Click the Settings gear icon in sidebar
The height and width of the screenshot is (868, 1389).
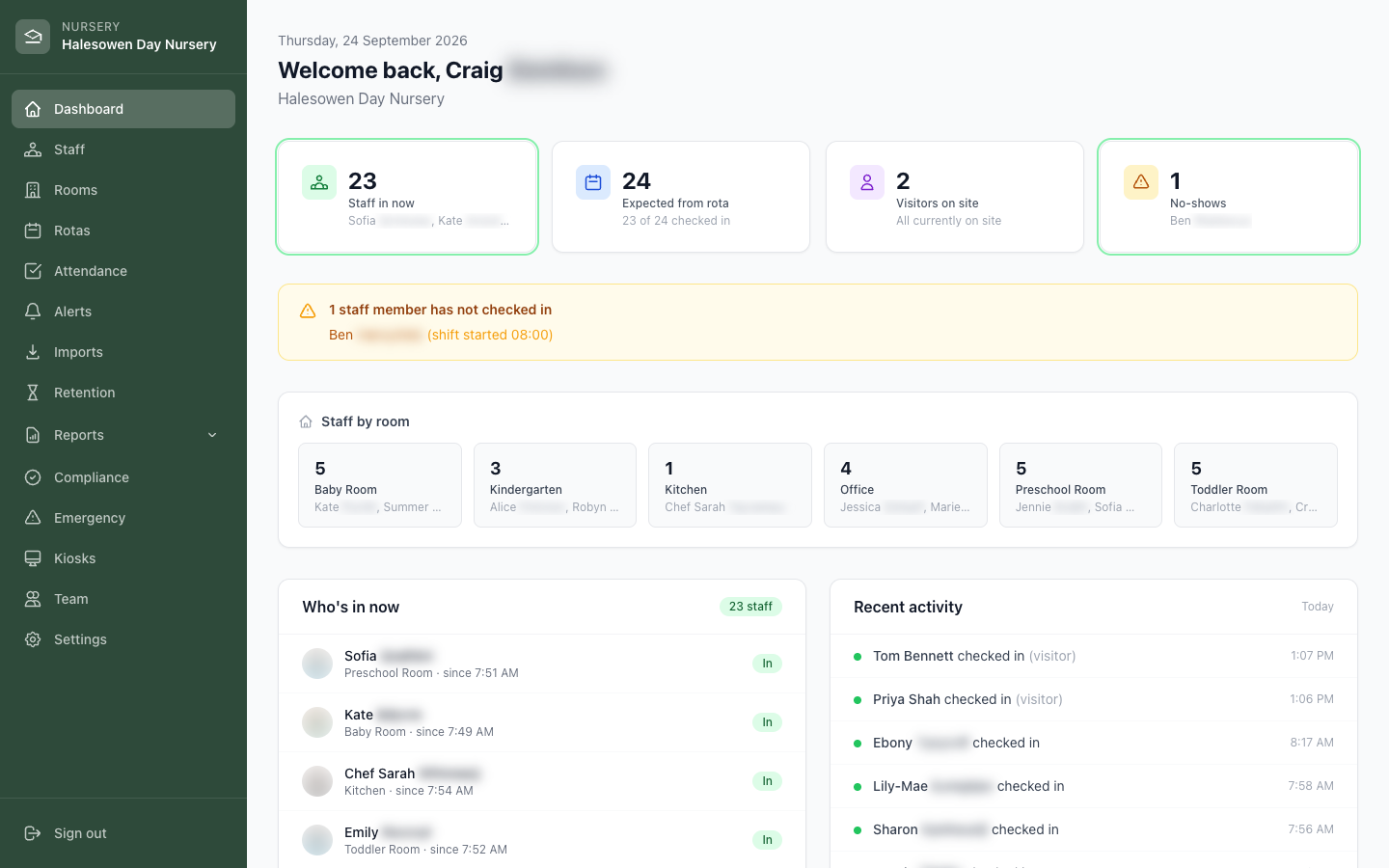pyautogui.click(x=33, y=639)
